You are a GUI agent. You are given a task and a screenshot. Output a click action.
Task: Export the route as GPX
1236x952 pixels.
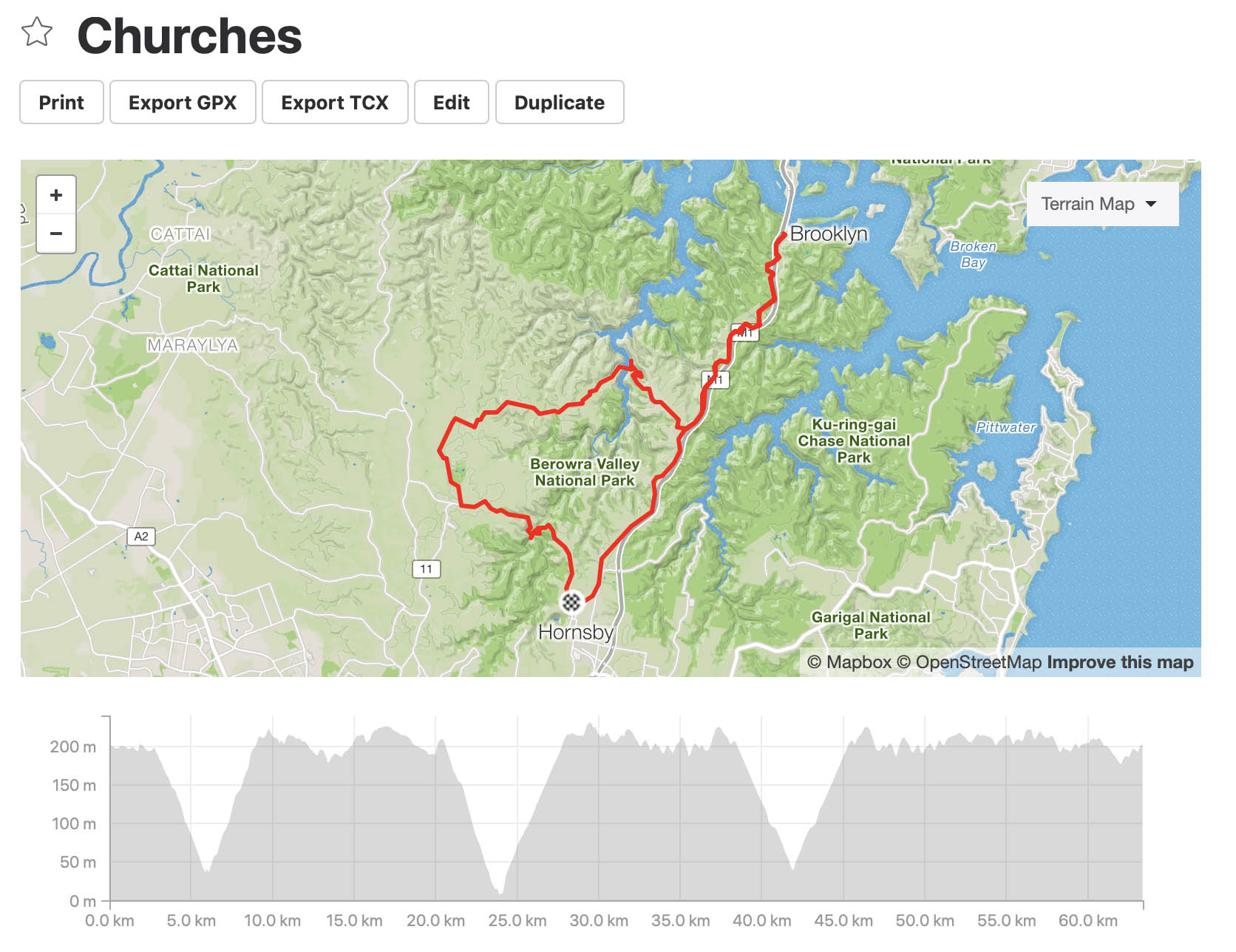pyautogui.click(x=183, y=102)
